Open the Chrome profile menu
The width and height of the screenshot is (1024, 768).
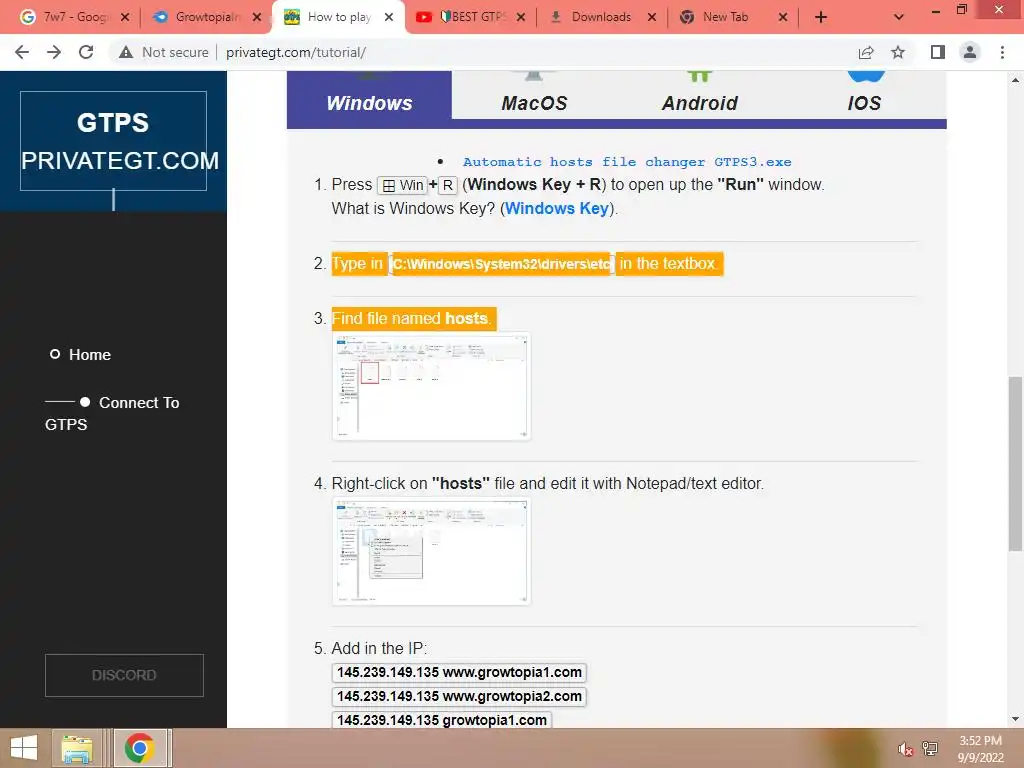(x=970, y=52)
